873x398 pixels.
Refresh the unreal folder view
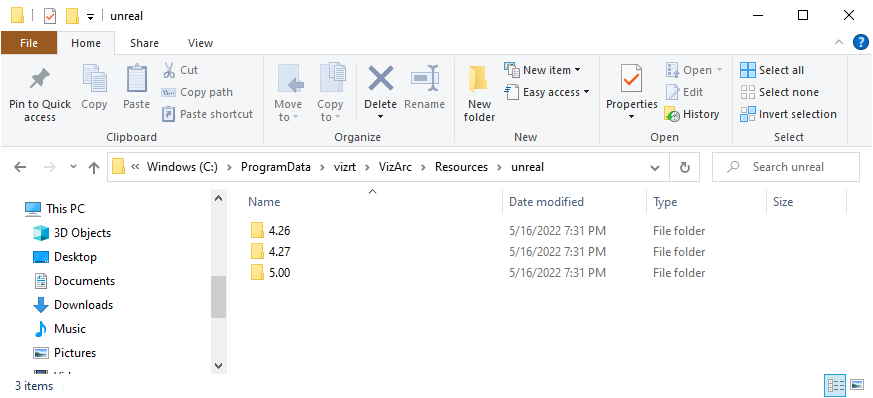pyautogui.click(x=685, y=167)
